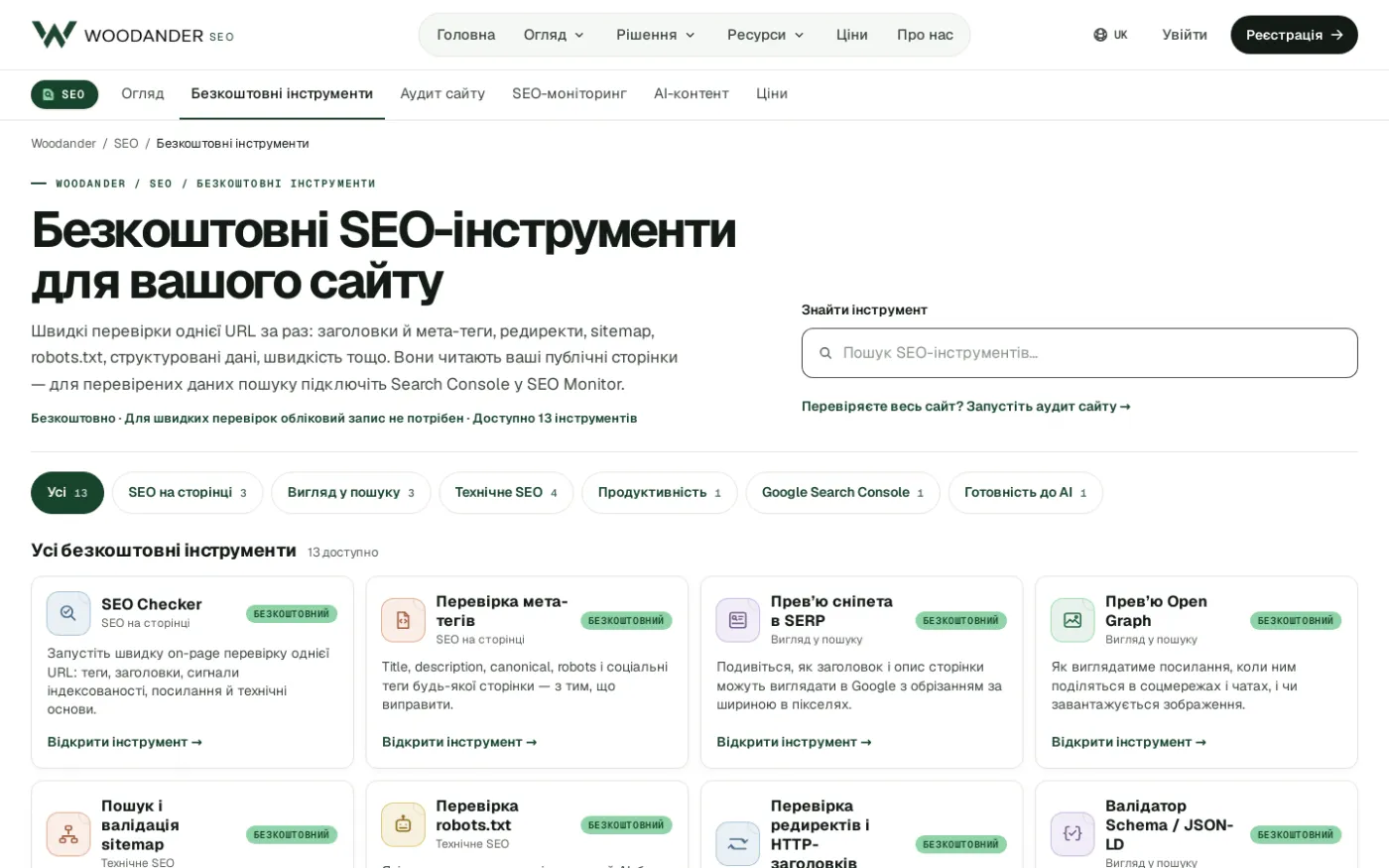Click the Реєстрація button

1294,35
